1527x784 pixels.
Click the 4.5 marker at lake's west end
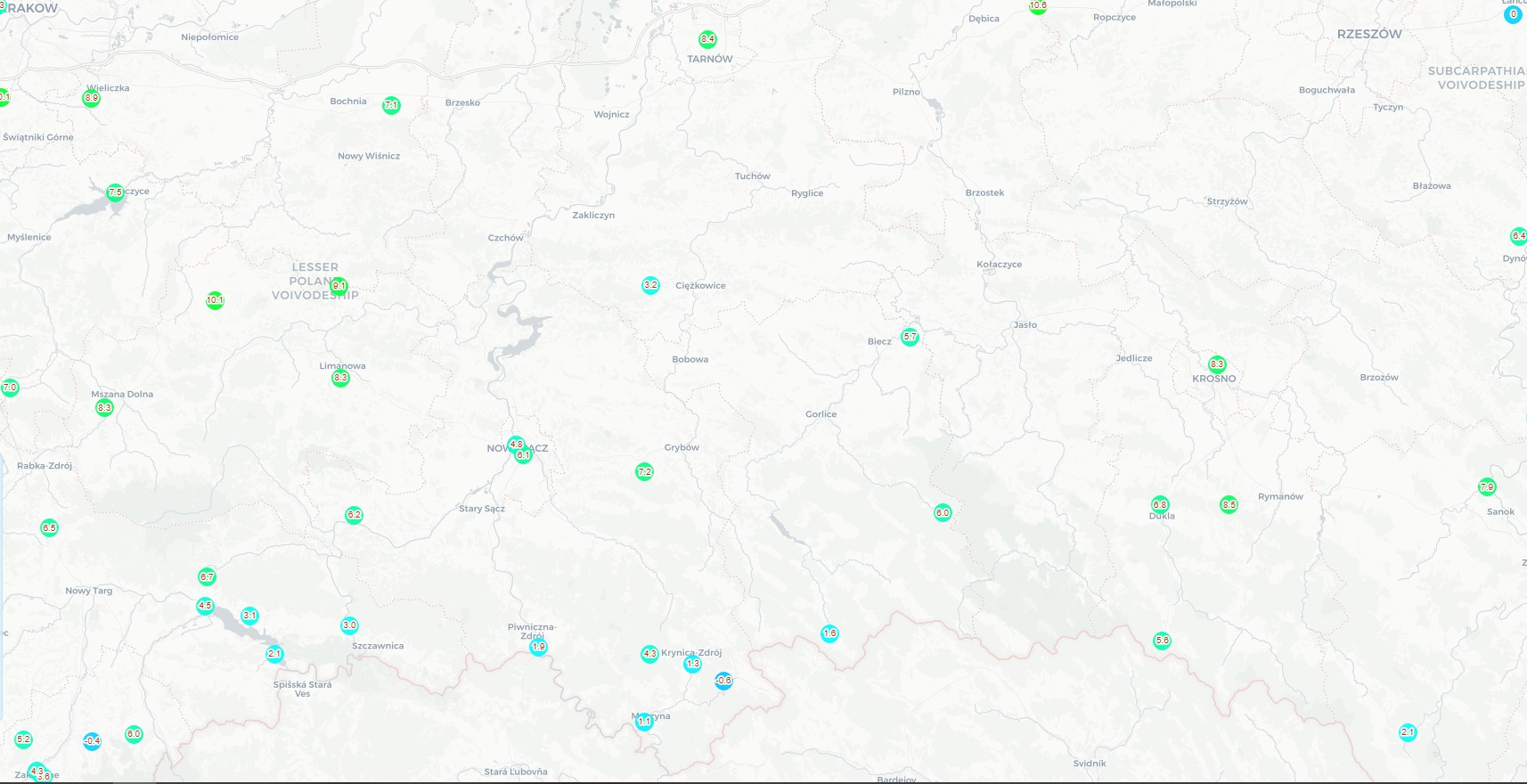pos(205,607)
